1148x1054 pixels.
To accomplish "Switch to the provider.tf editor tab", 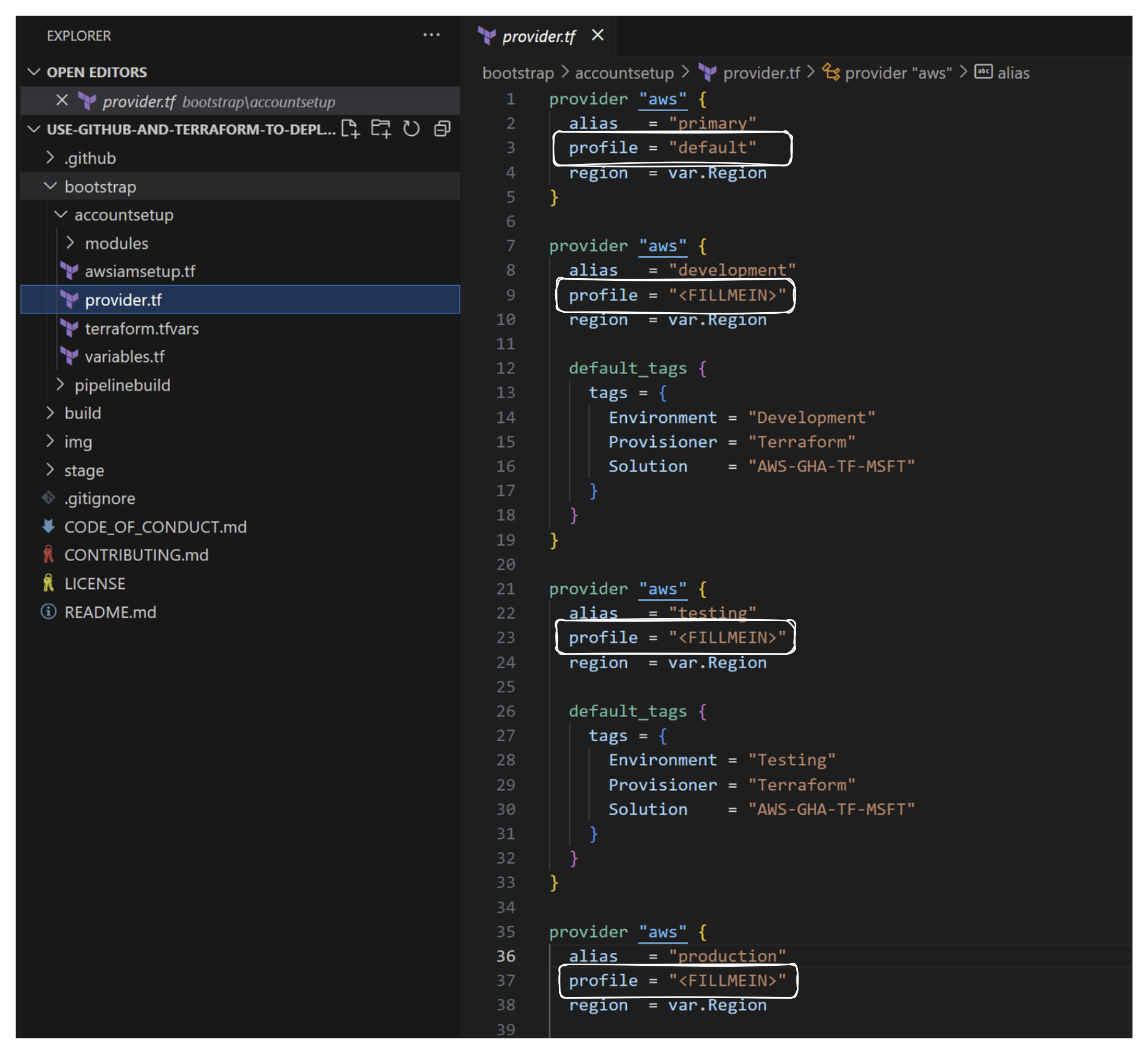I will pyautogui.click(x=538, y=35).
